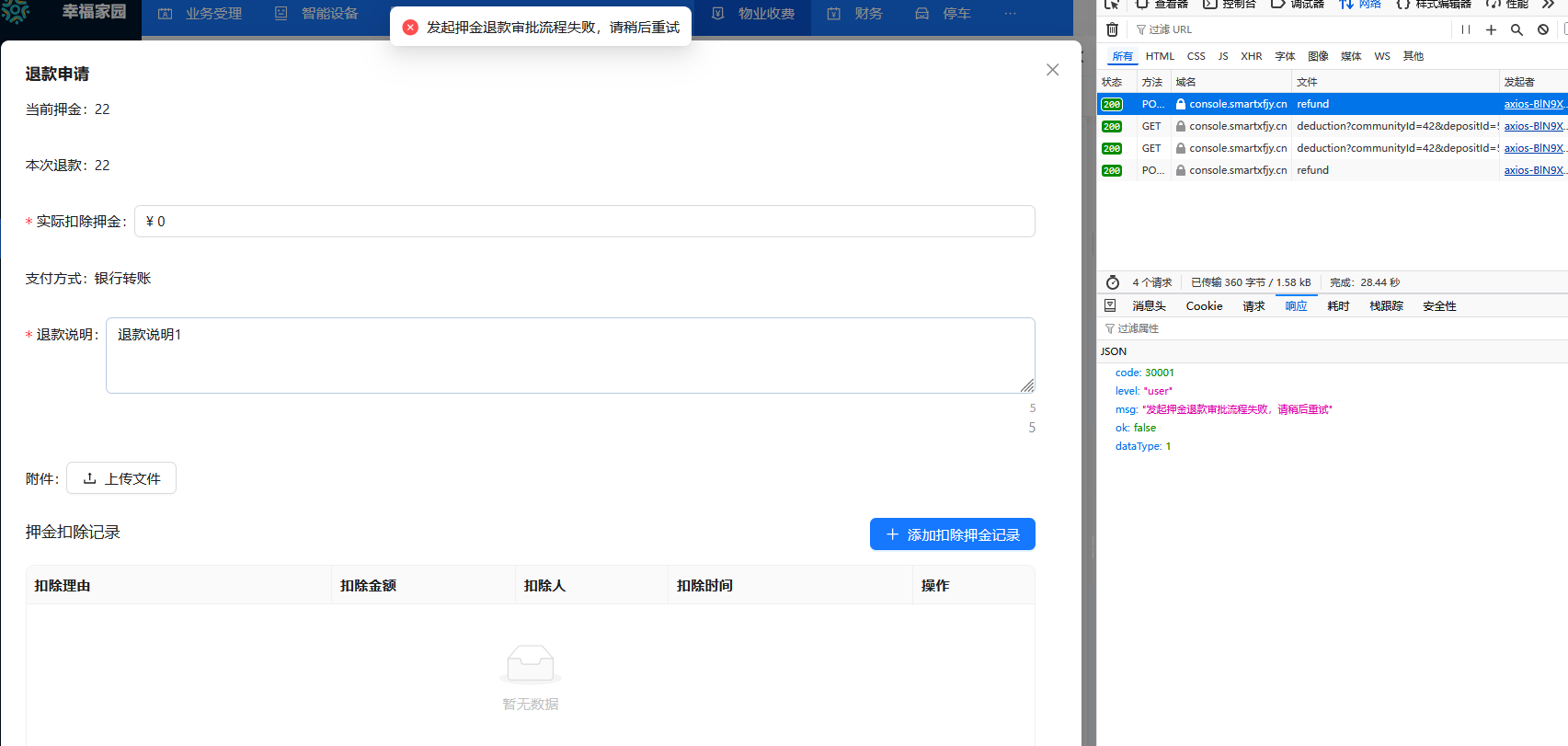Switch to 性能 DevTools tab
Image resolution: width=1568 pixels, height=746 pixels.
click(x=1507, y=4)
